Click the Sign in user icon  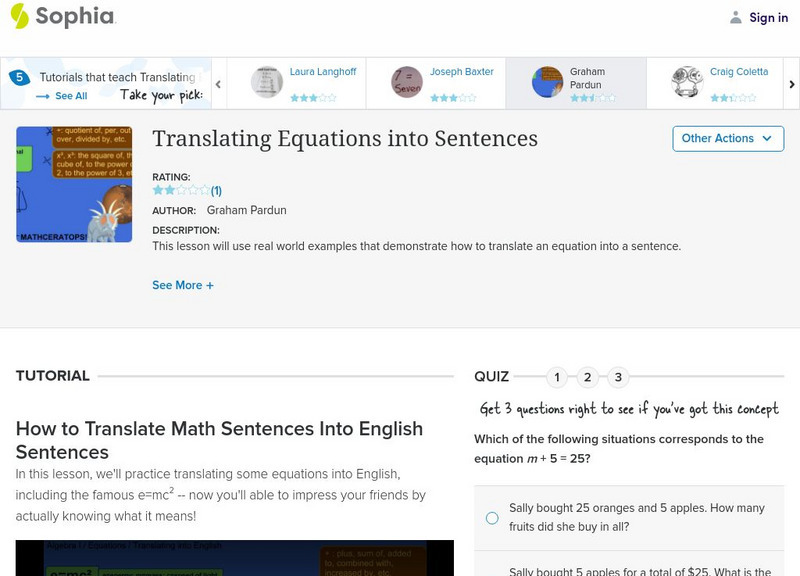[736, 17]
